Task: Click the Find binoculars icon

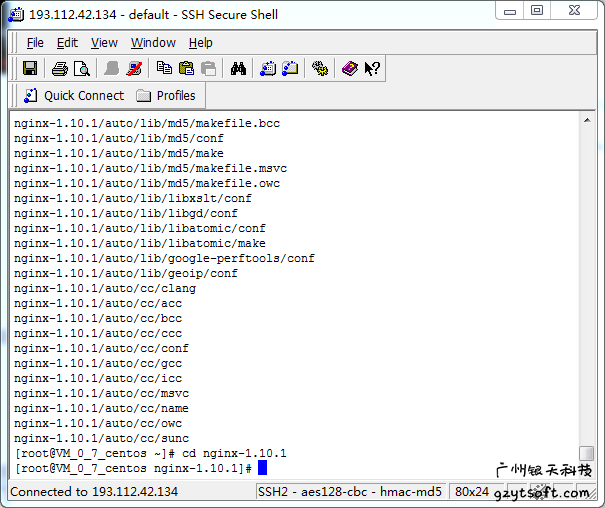Action: pos(238,69)
